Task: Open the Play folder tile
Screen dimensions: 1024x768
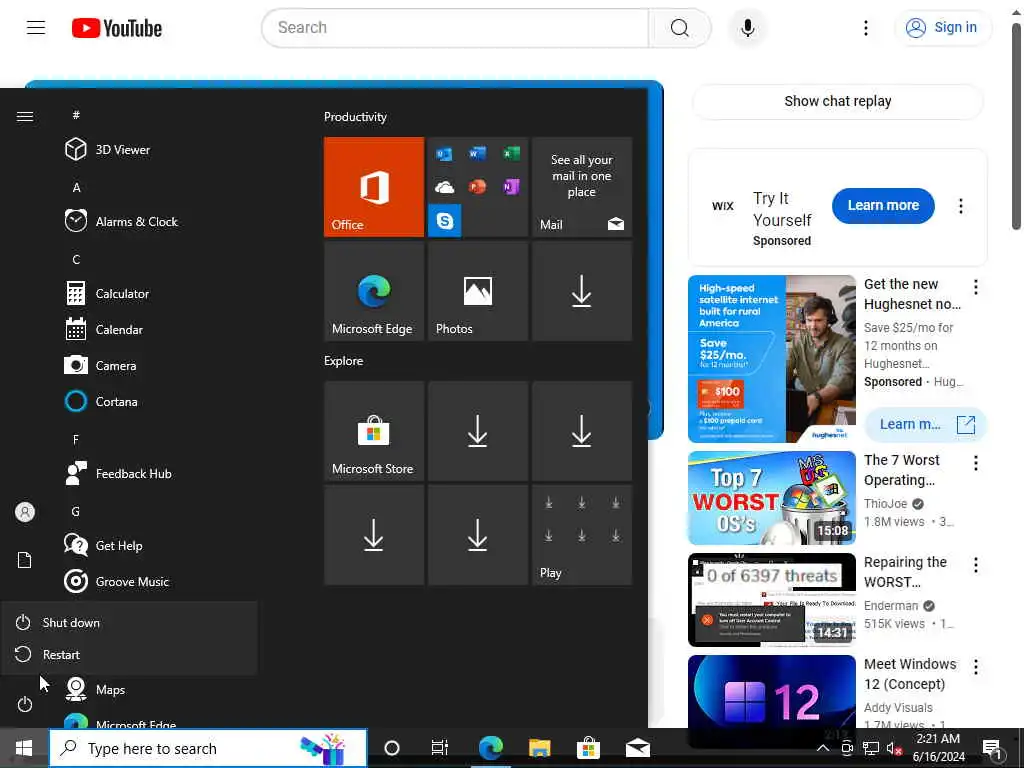Action: click(x=581, y=535)
